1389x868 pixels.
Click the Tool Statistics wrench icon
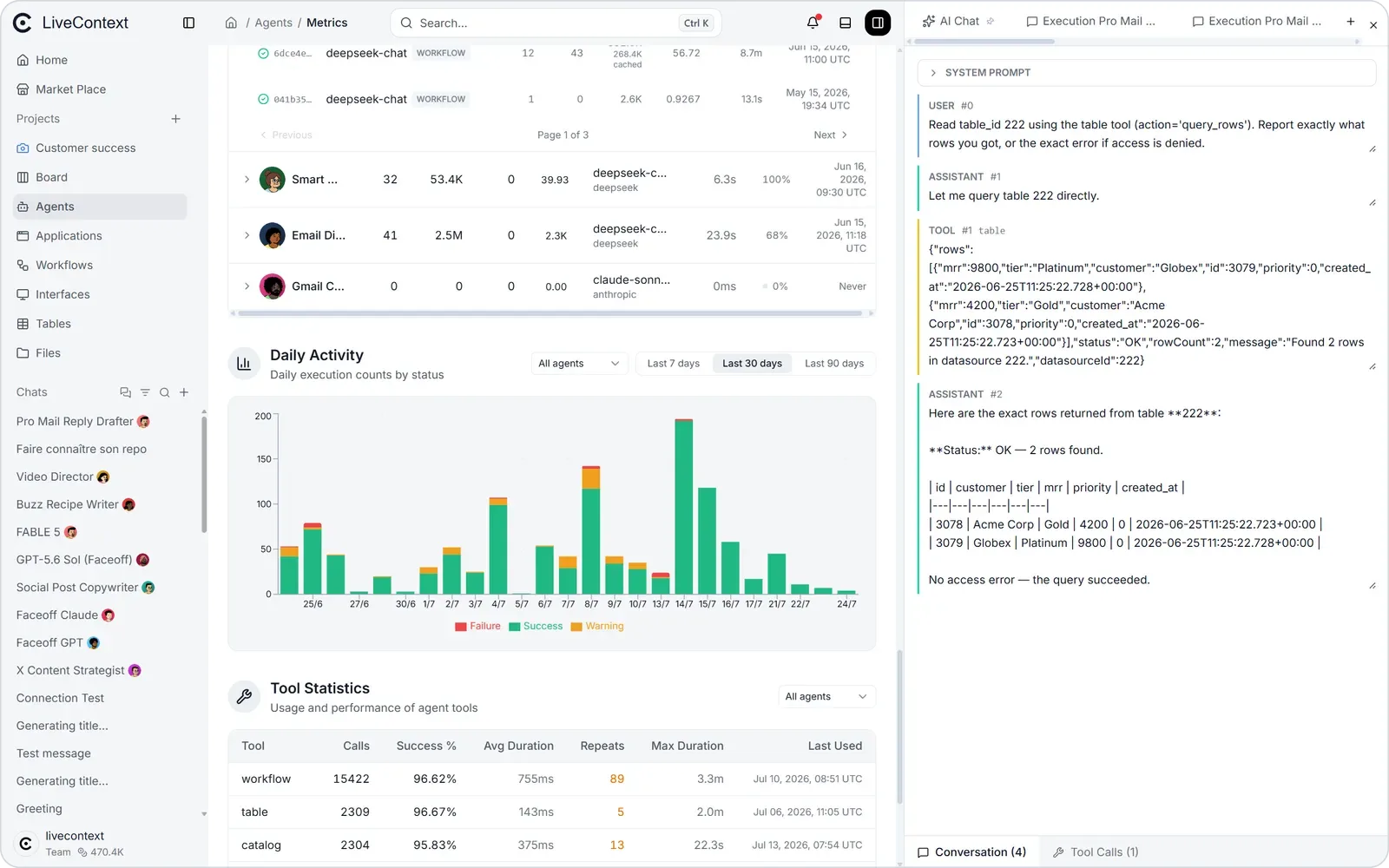(244, 696)
